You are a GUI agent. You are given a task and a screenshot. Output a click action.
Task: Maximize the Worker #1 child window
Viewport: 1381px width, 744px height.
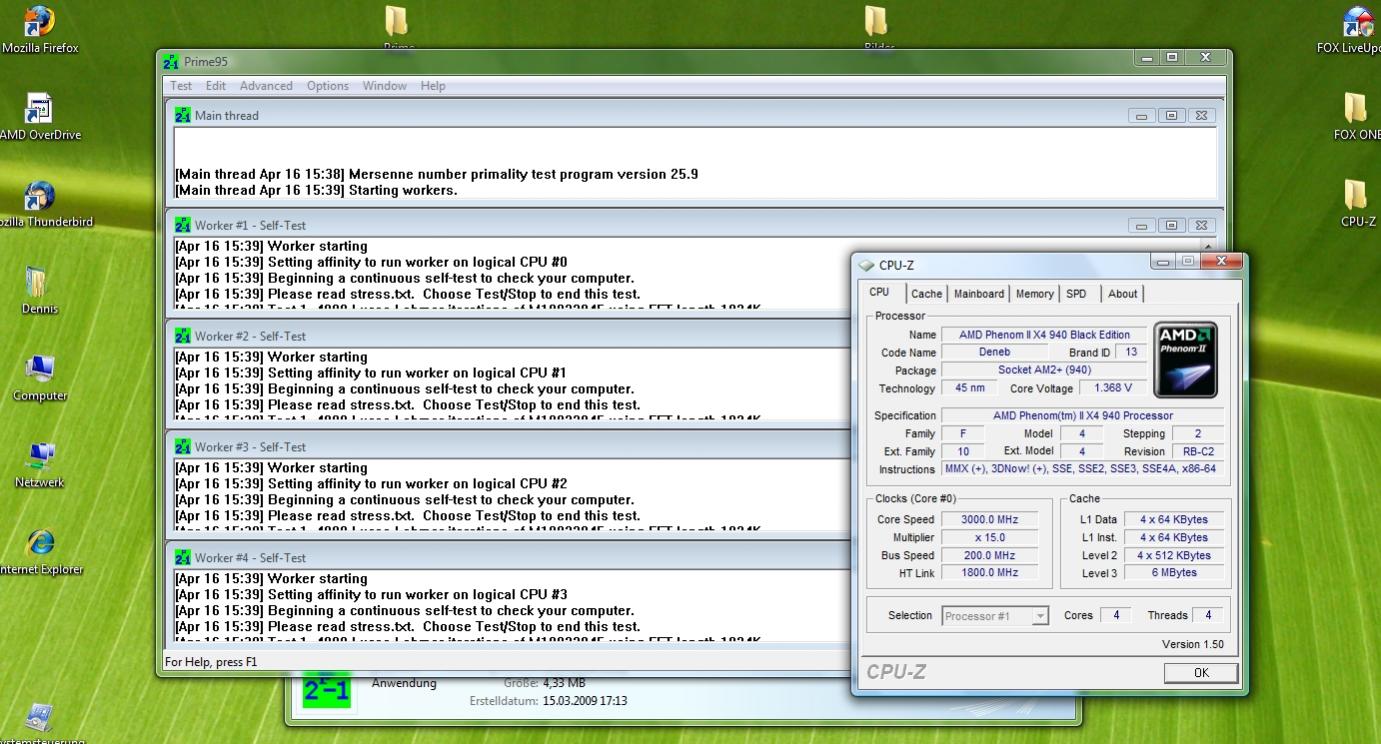click(x=1172, y=226)
